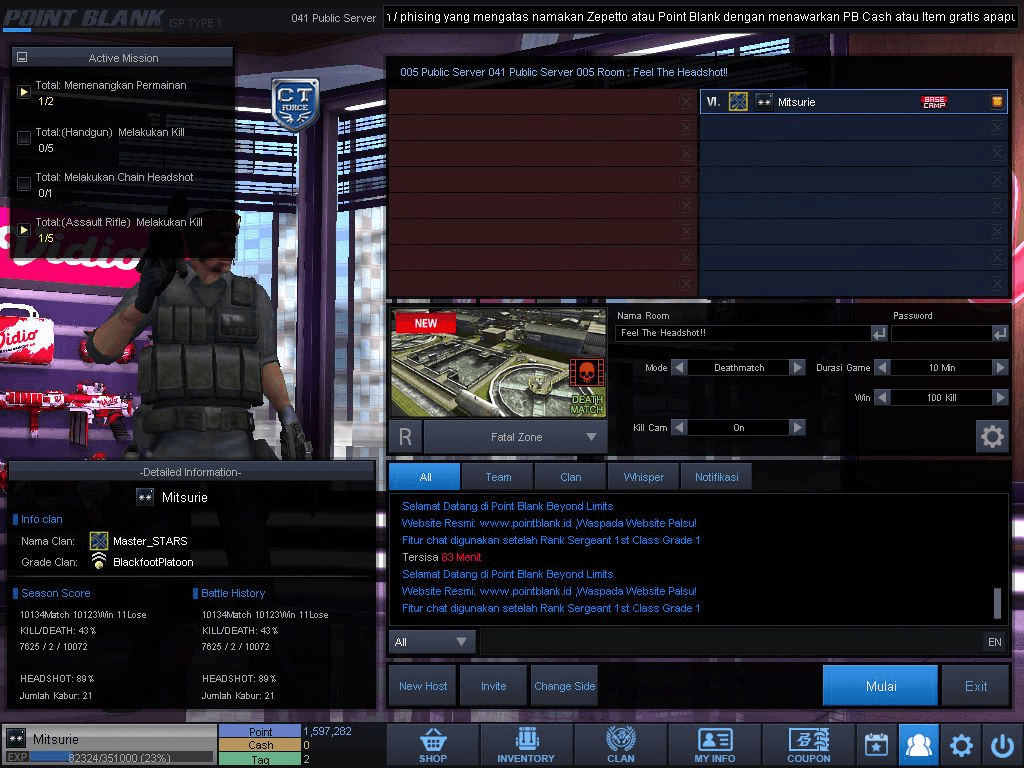The width and height of the screenshot is (1024, 768).
Task: Click the Password input field
Action: tap(941, 333)
